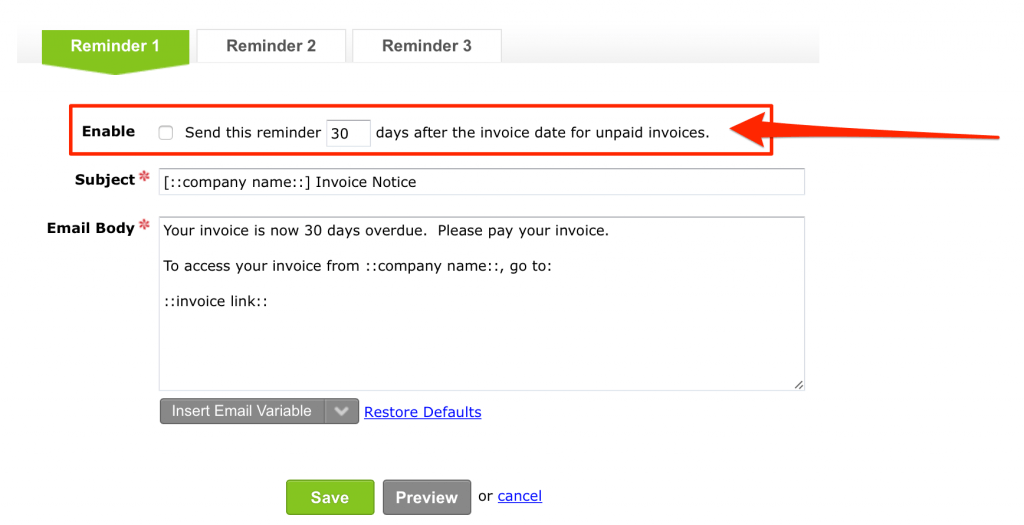Screen dimensions: 1024x525
Task: Click the red arrow annotation
Action: pos(864,130)
